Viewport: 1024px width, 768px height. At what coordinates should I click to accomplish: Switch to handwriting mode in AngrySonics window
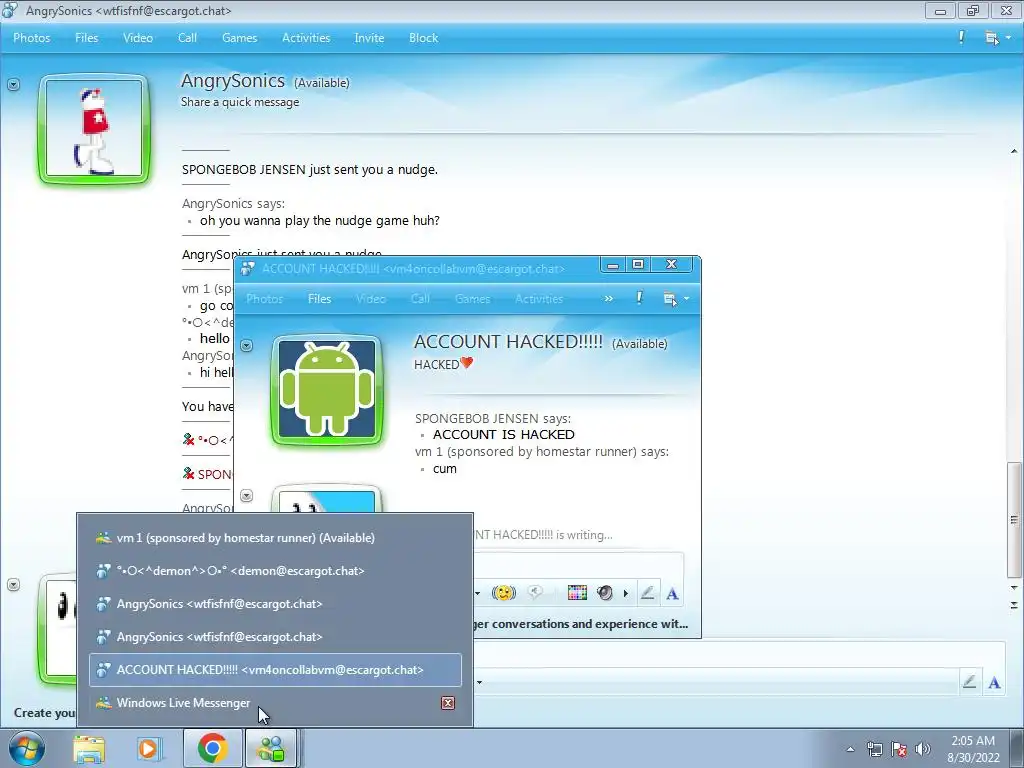point(969,682)
